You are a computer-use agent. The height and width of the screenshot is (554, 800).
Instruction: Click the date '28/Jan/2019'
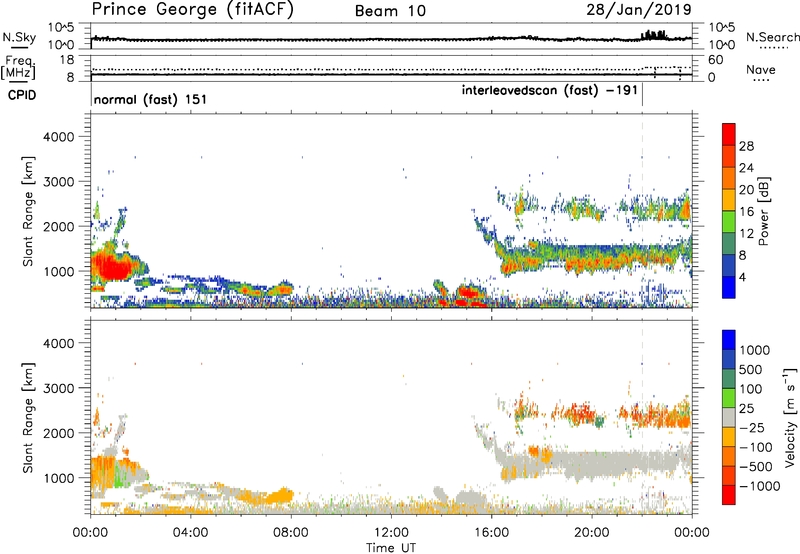coord(639,10)
